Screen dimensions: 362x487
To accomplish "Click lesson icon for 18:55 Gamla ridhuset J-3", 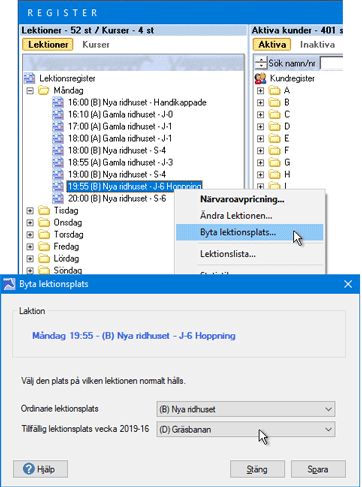I will point(58,162).
